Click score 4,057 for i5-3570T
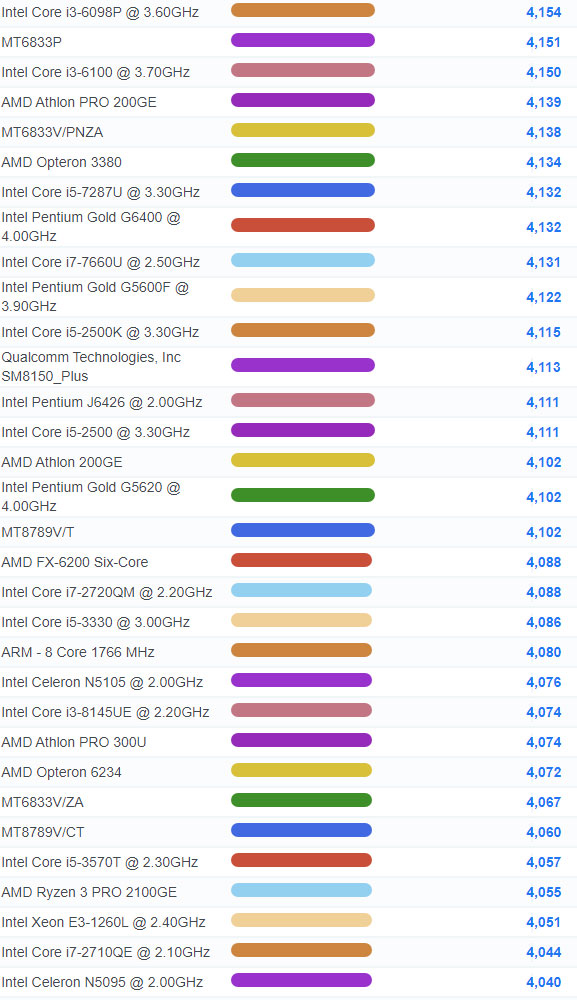The image size is (577, 1000). (544, 862)
